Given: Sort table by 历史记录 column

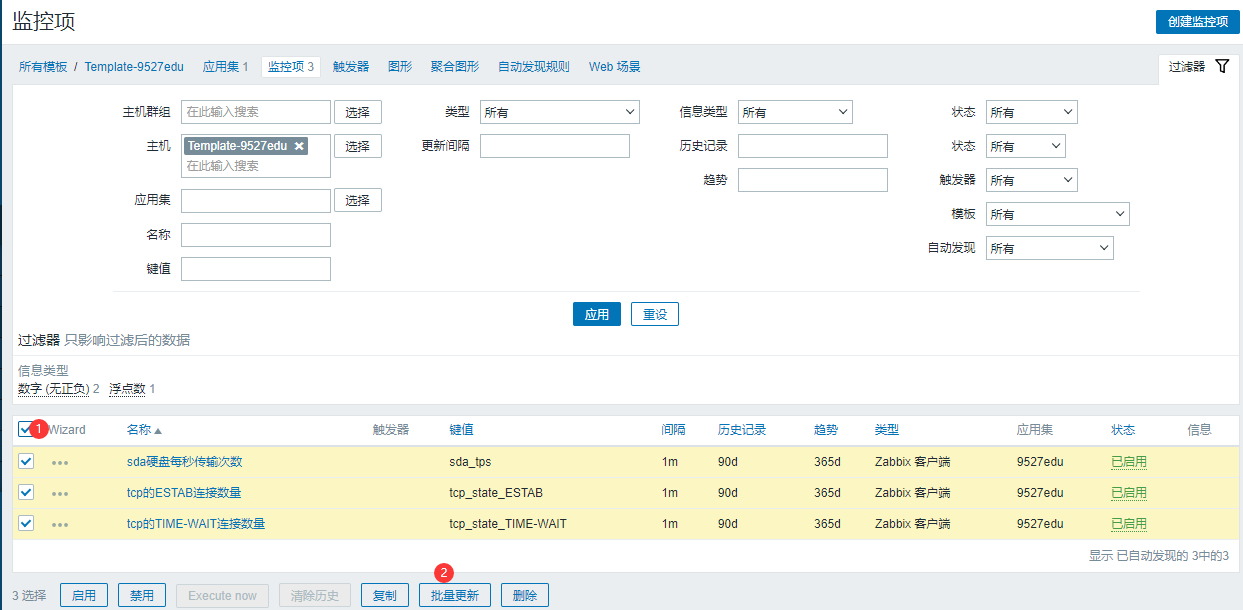Looking at the screenshot, I should tap(742, 430).
